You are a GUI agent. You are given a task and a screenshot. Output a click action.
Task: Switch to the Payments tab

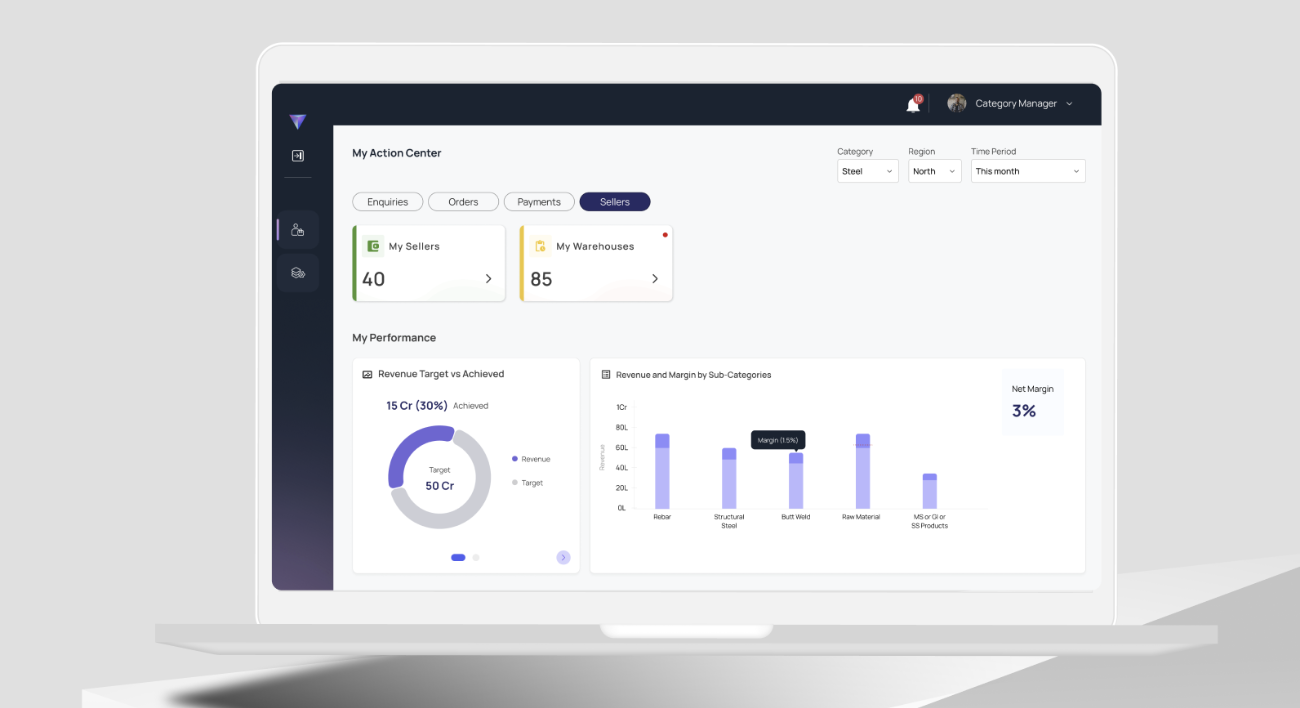pos(539,202)
